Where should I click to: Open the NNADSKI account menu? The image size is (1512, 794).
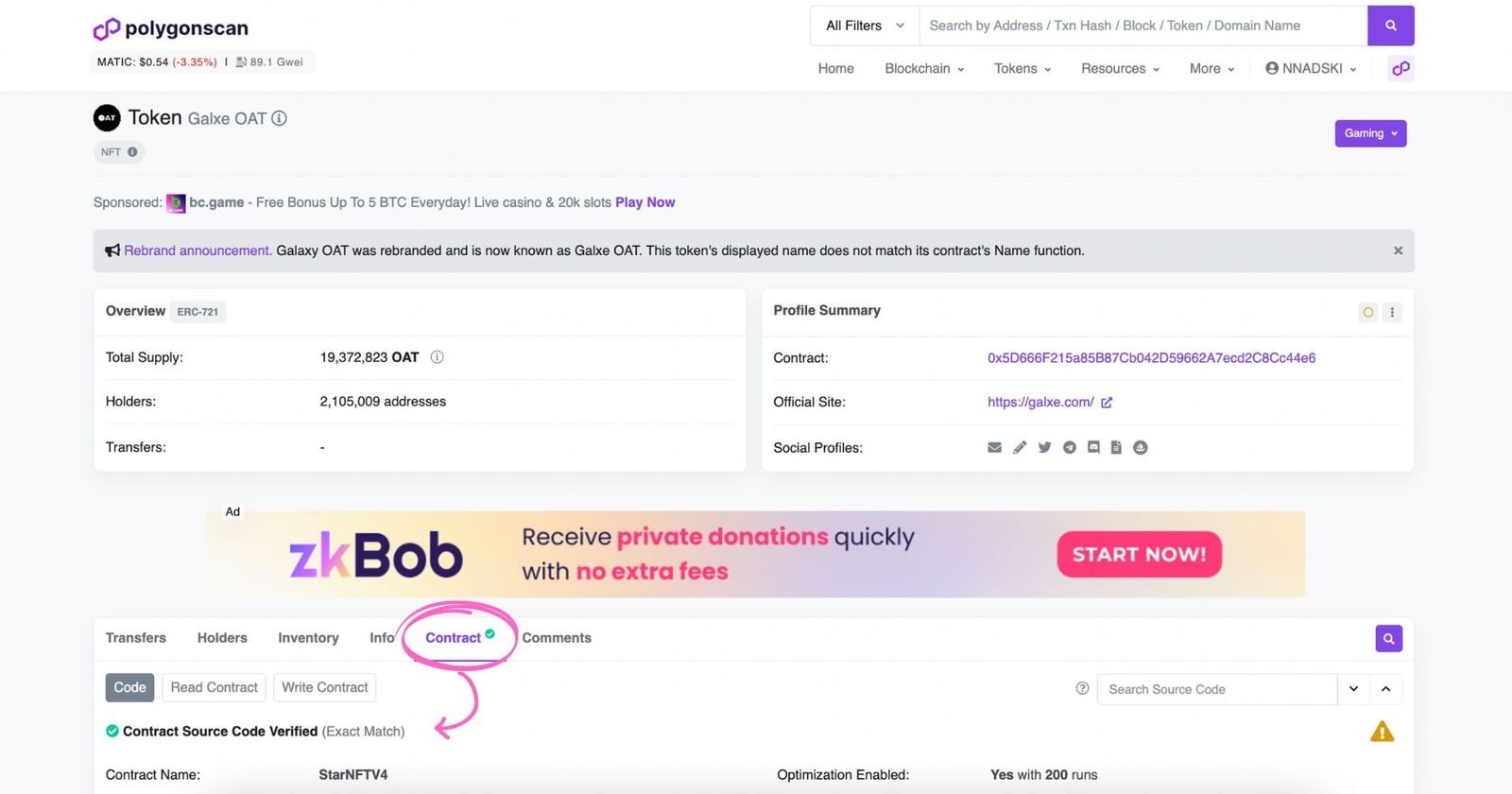1311,68
